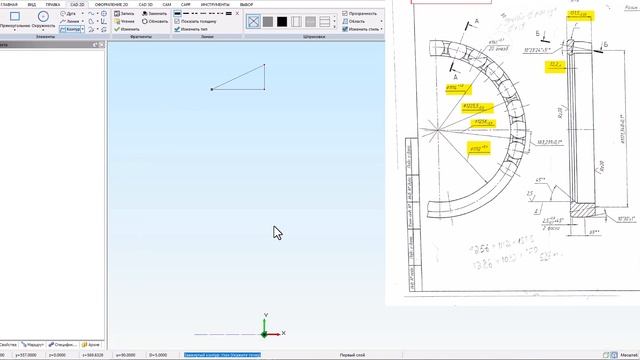Click the X delete line type icon
Viewport: 640px width, 360px height.
(237, 13)
